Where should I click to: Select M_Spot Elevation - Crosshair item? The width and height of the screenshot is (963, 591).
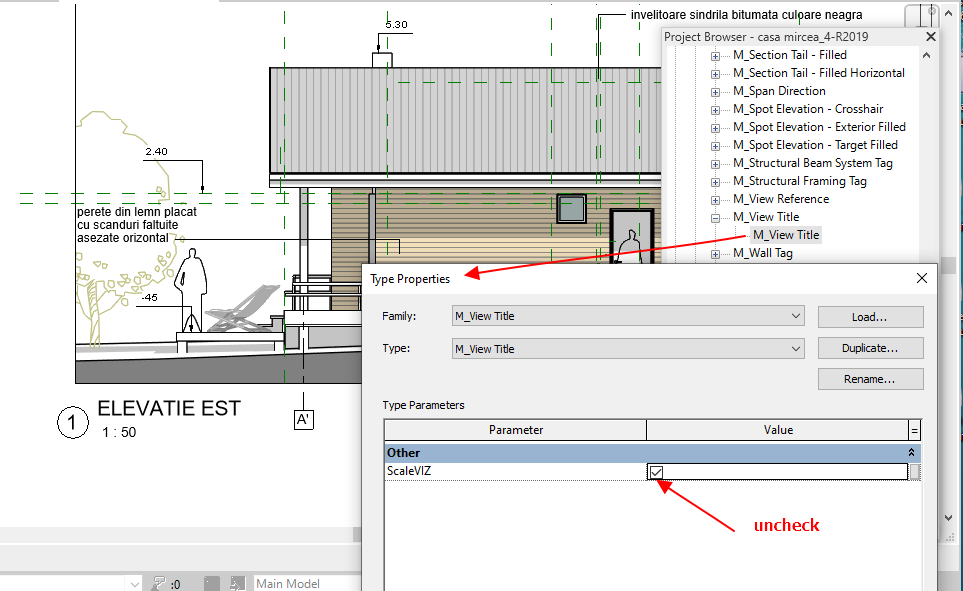click(808, 109)
